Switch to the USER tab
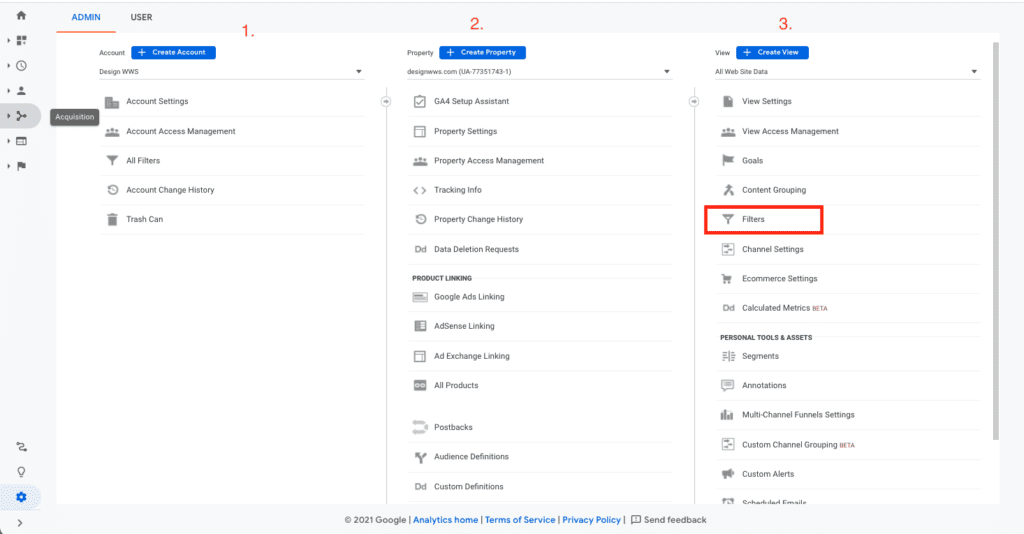The image size is (1024, 534). (x=141, y=18)
